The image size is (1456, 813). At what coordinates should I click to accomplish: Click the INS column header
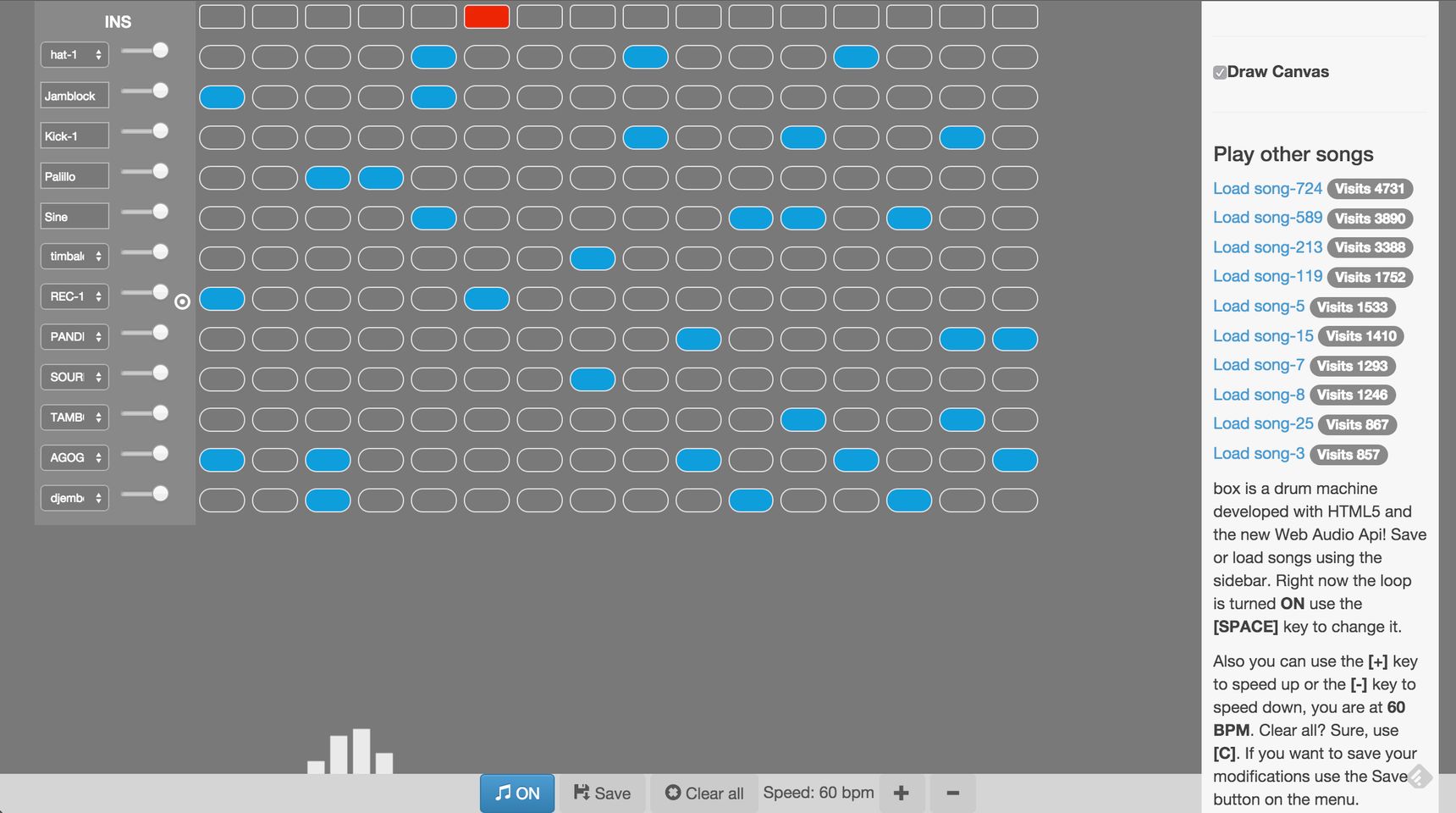coord(118,22)
